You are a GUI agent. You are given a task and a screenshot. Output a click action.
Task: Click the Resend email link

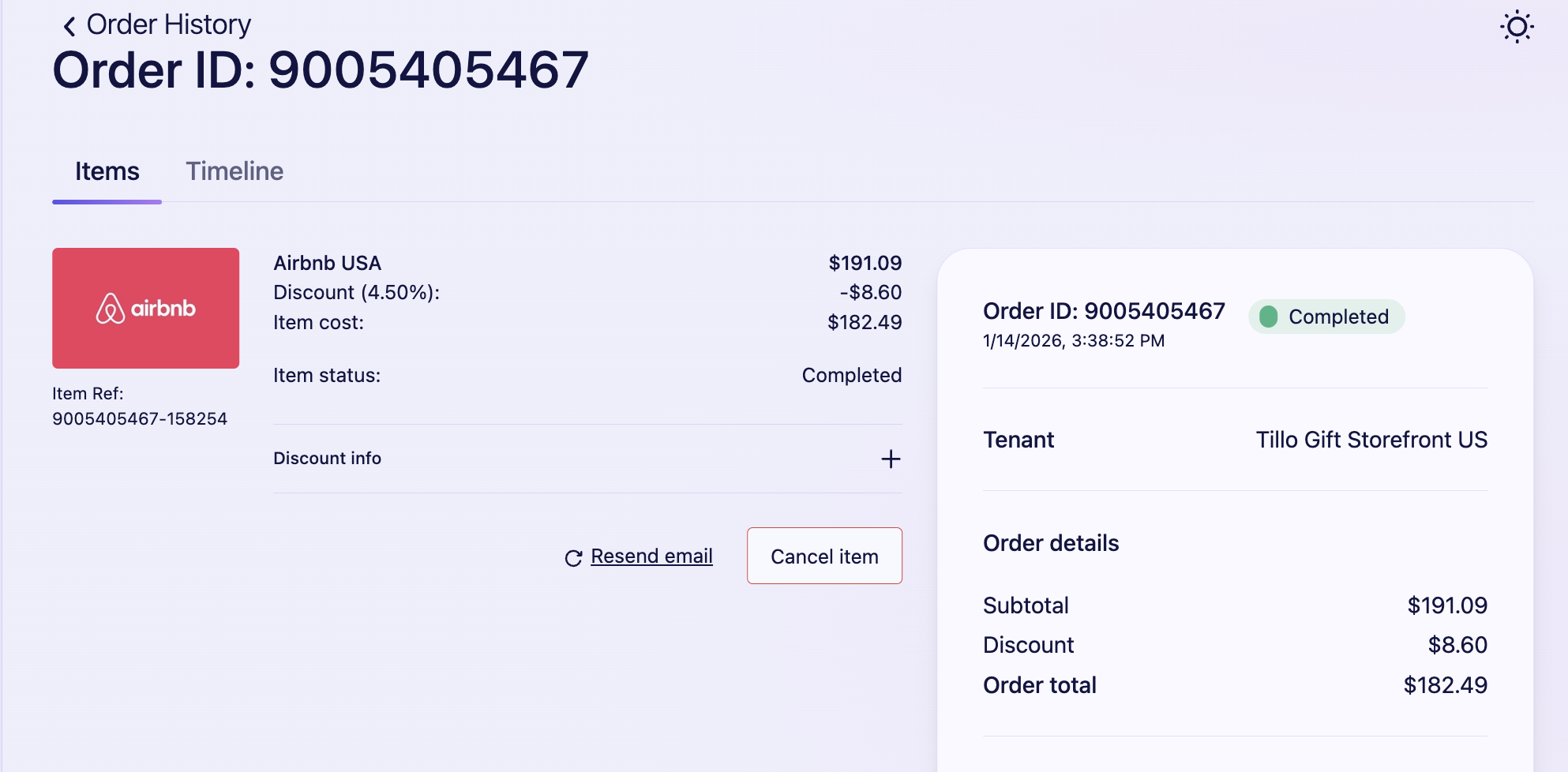[x=651, y=557]
